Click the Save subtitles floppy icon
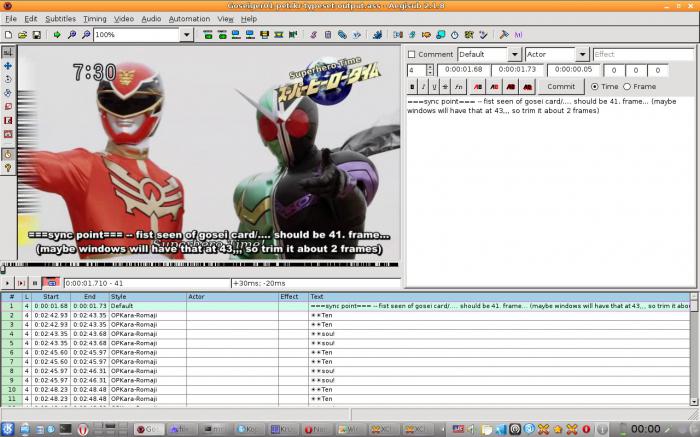Image resolution: width=700 pixels, height=437 pixels. point(37,35)
